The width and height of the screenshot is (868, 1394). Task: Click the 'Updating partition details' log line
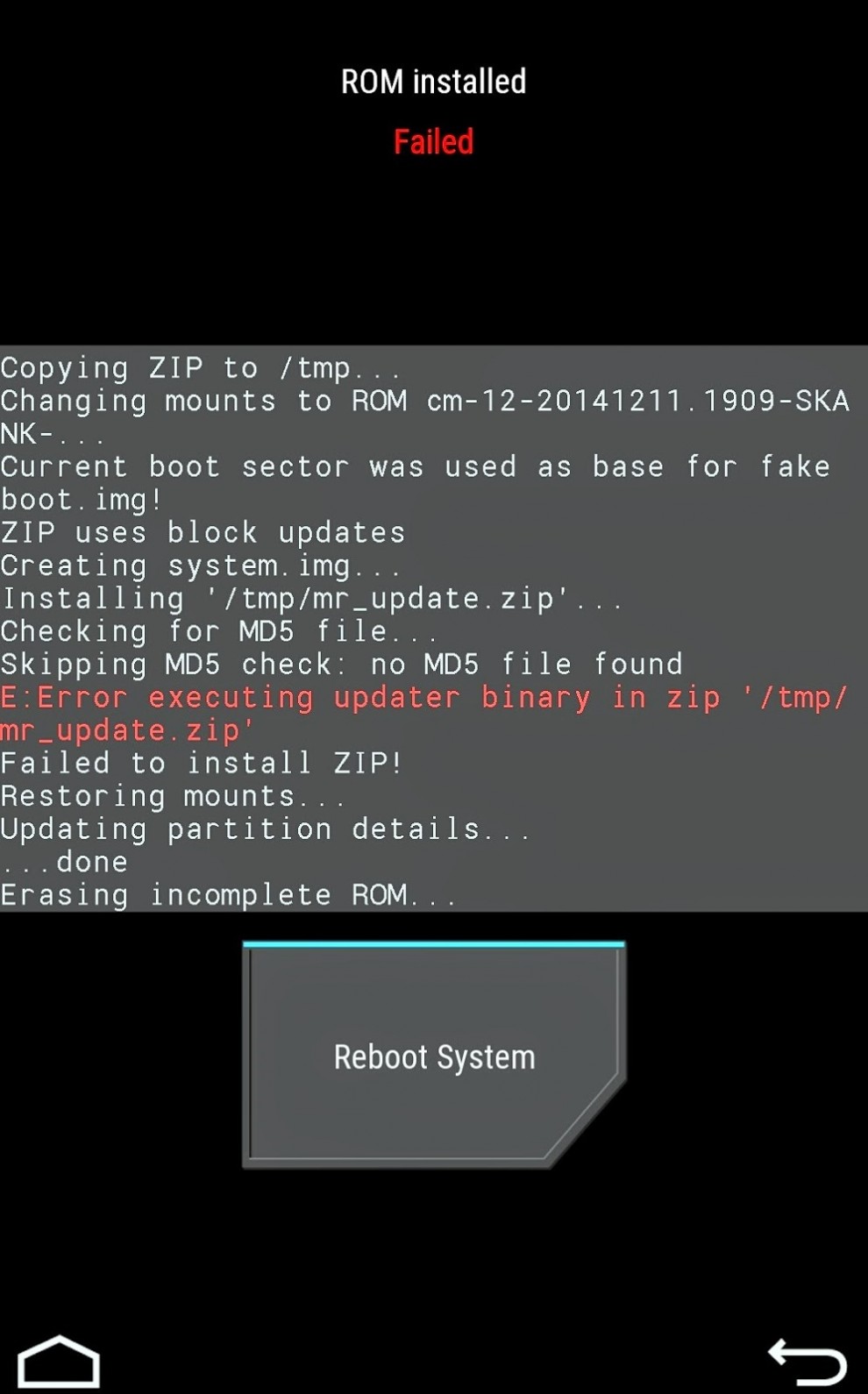coord(265,829)
